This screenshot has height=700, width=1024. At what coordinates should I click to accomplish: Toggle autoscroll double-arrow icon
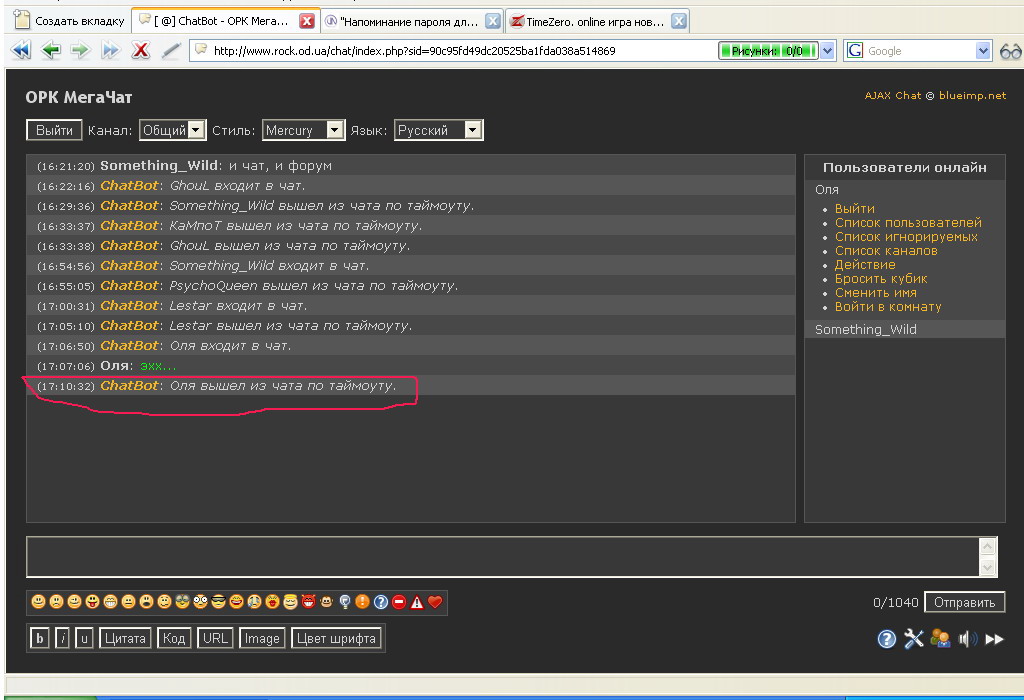point(994,639)
